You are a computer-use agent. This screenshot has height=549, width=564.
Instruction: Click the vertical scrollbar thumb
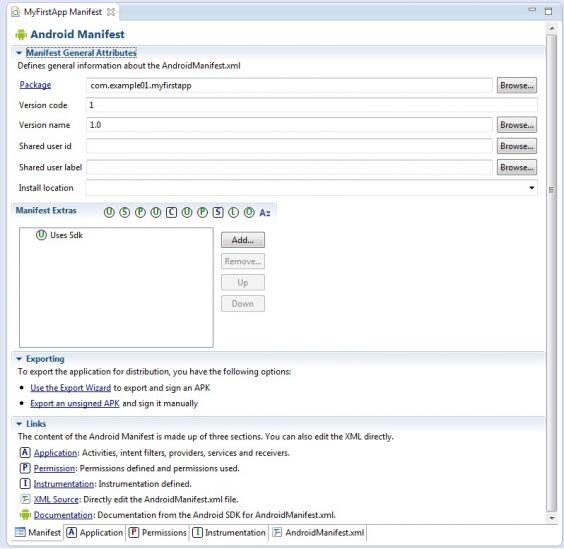point(551,272)
